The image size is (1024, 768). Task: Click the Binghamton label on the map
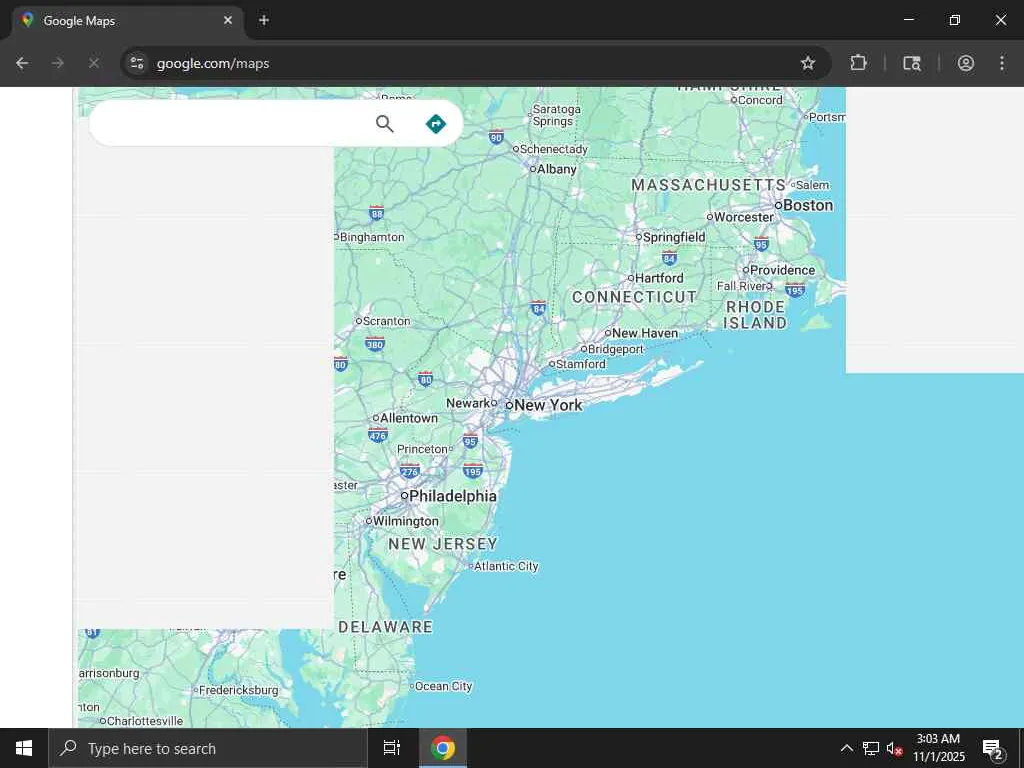(372, 237)
